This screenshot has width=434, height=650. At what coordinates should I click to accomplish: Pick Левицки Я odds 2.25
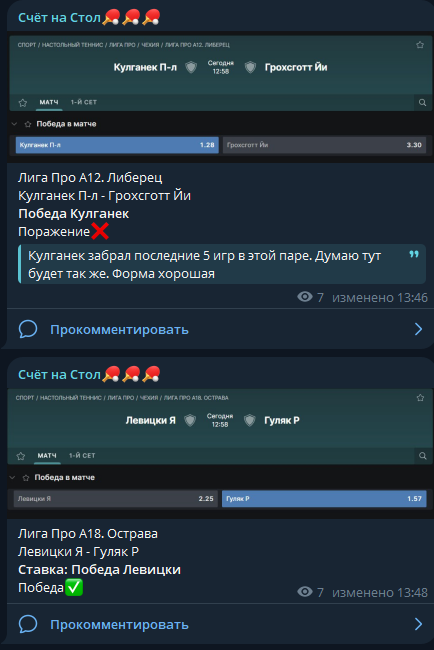pos(115,499)
